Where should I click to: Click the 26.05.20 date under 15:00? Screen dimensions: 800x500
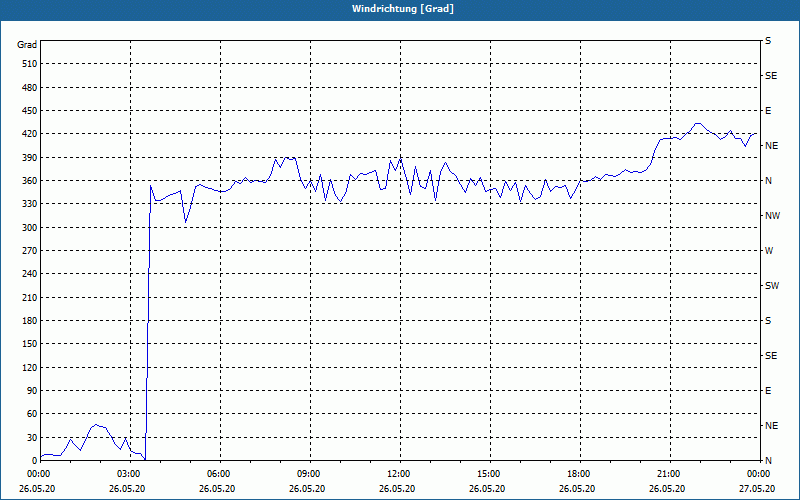click(487, 489)
